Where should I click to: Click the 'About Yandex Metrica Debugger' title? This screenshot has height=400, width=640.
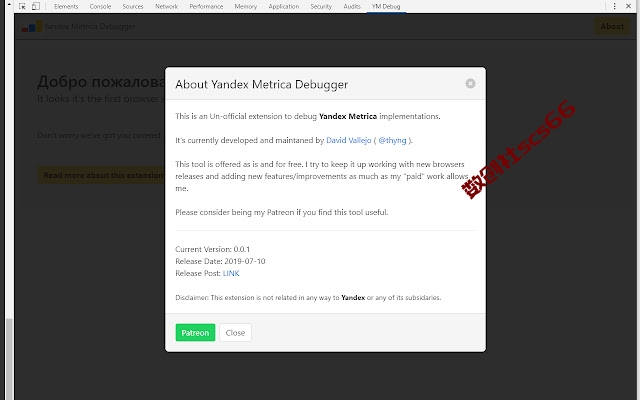(x=262, y=84)
